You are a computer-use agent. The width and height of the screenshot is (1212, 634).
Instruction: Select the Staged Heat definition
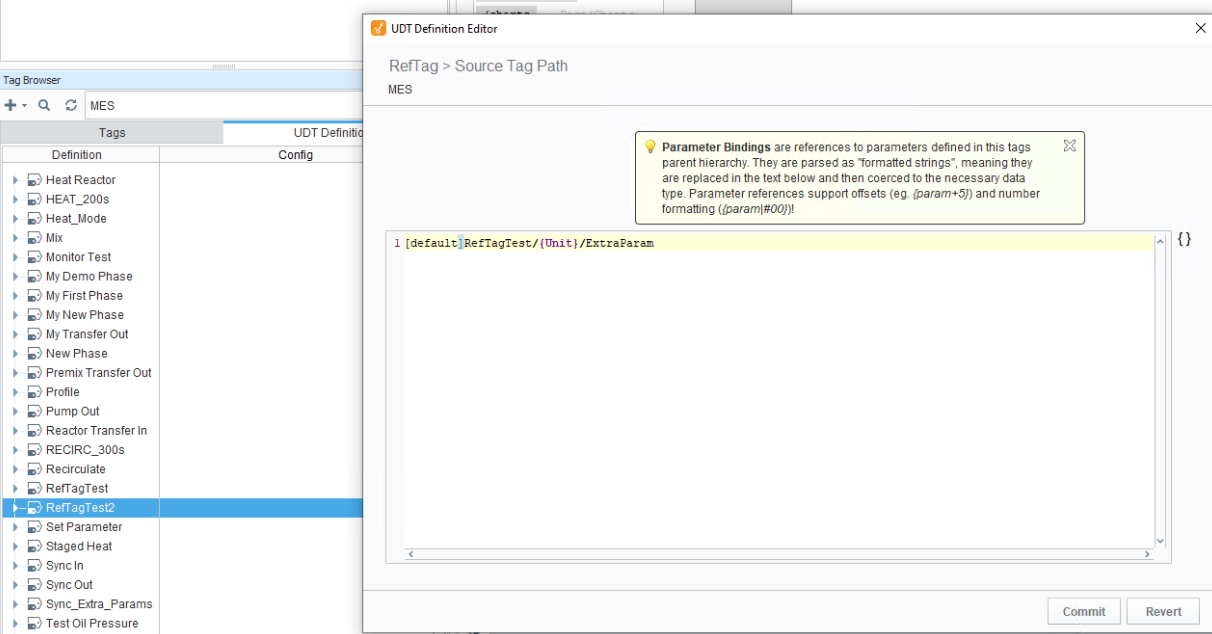tap(79, 546)
